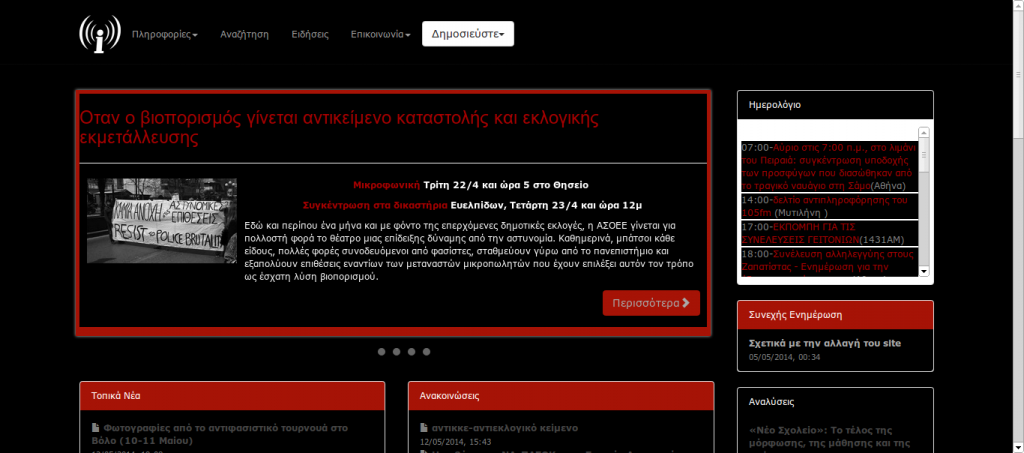The width and height of the screenshot is (1024, 453).
Task: Open the 07:00 calendar event about Πειραιά
Action: coord(829,166)
